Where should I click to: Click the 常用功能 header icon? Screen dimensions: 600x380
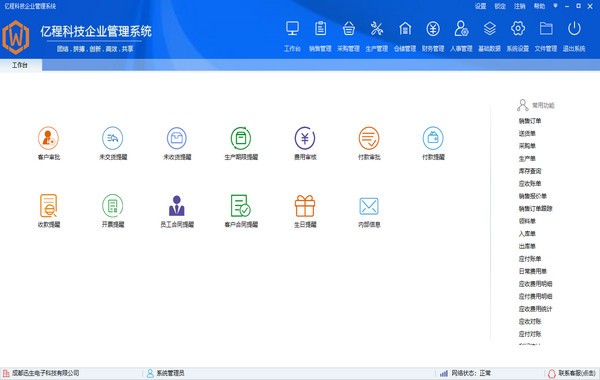(522, 105)
